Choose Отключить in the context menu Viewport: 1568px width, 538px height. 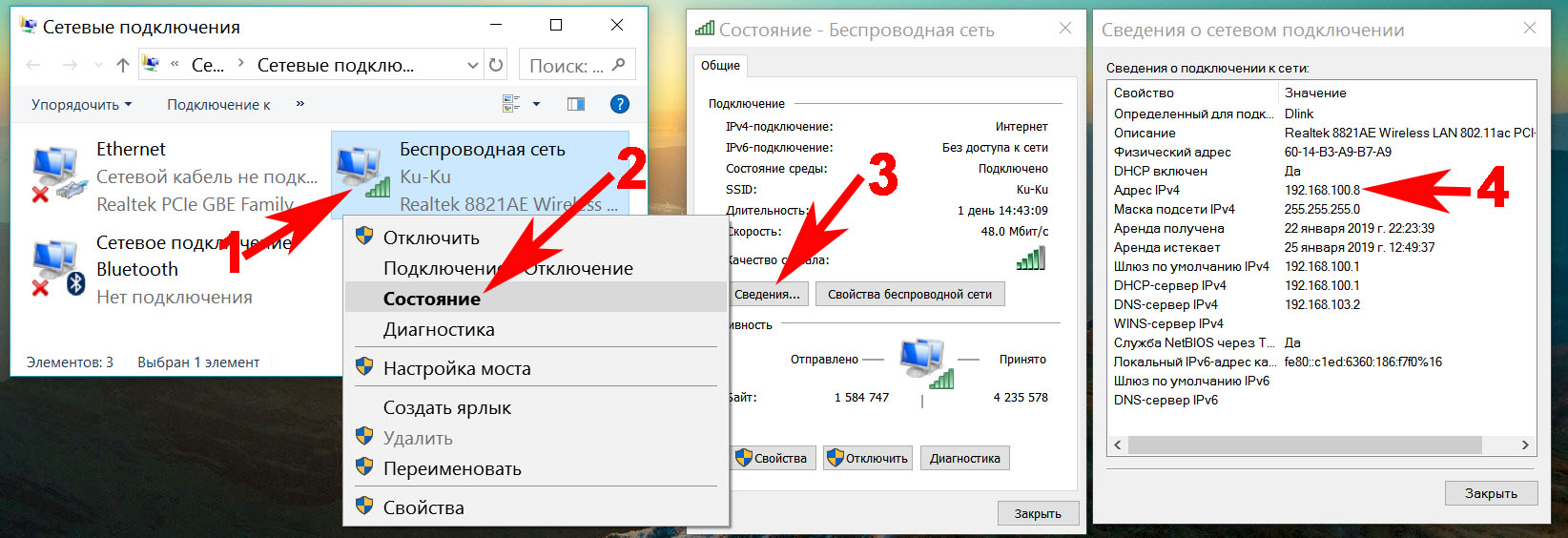coord(536,238)
